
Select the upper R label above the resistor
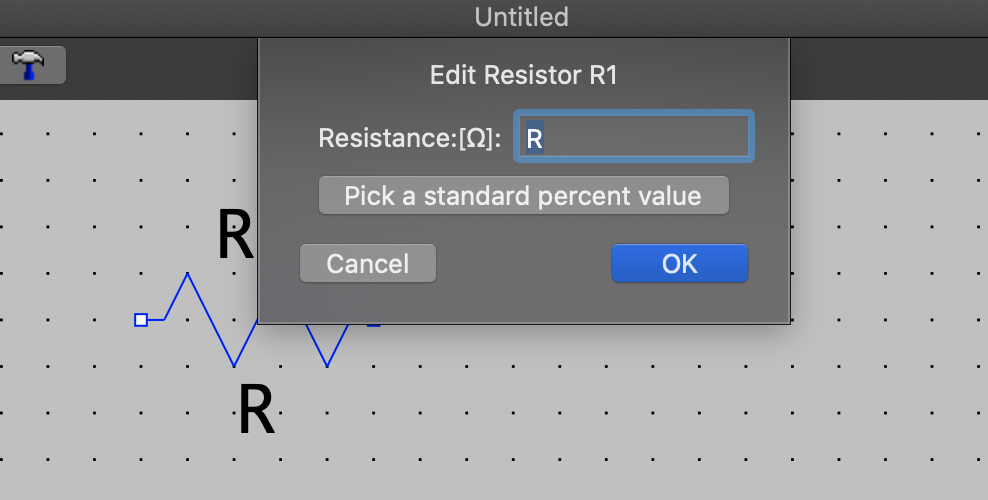point(235,235)
